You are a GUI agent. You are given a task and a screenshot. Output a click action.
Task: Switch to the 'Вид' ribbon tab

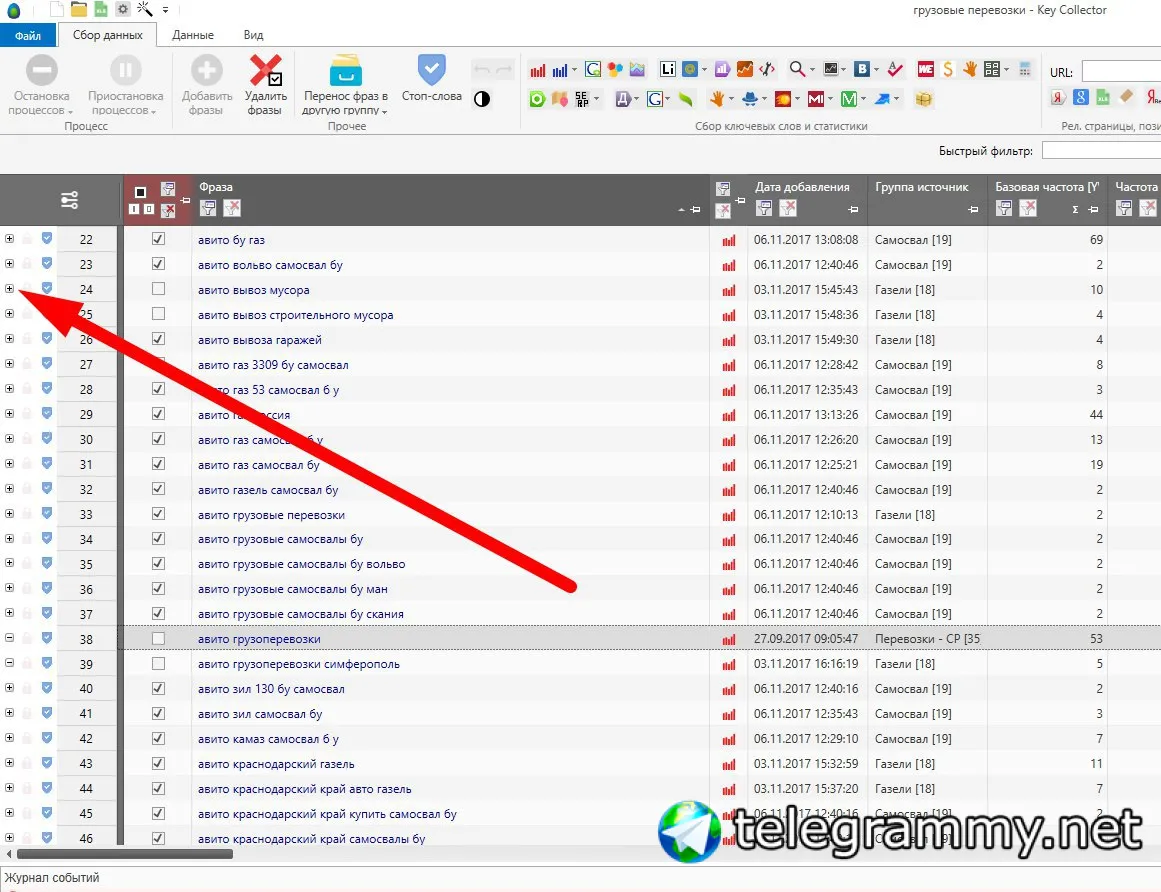tap(253, 35)
